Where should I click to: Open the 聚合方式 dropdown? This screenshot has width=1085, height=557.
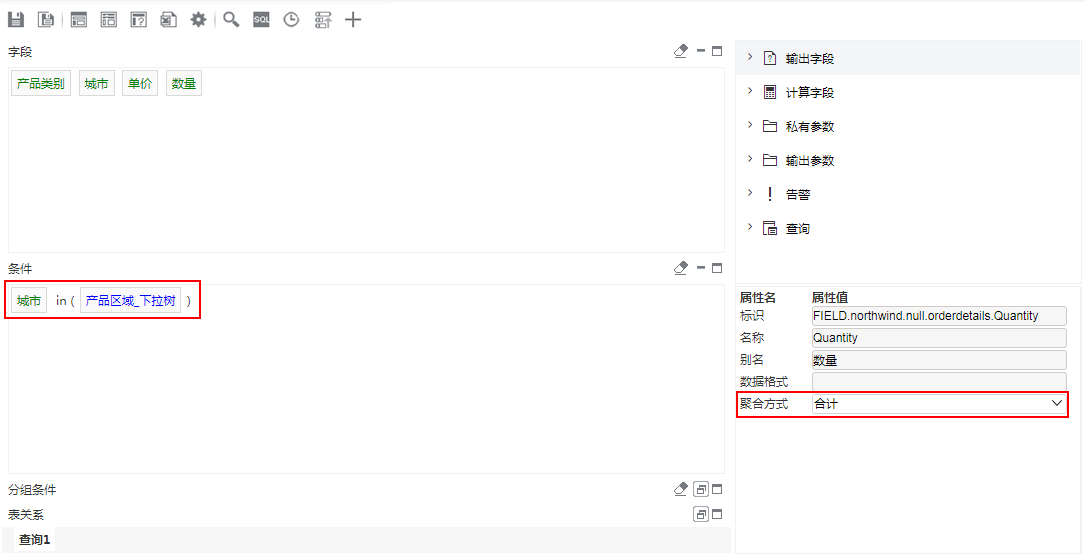(x=939, y=403)
